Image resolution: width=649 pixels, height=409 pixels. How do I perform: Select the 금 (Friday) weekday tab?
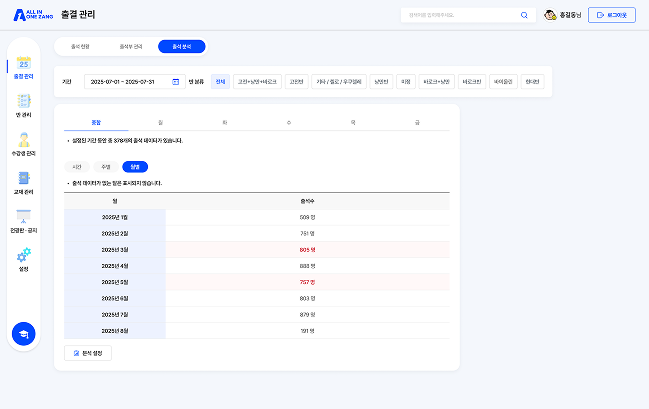(417, 123)
